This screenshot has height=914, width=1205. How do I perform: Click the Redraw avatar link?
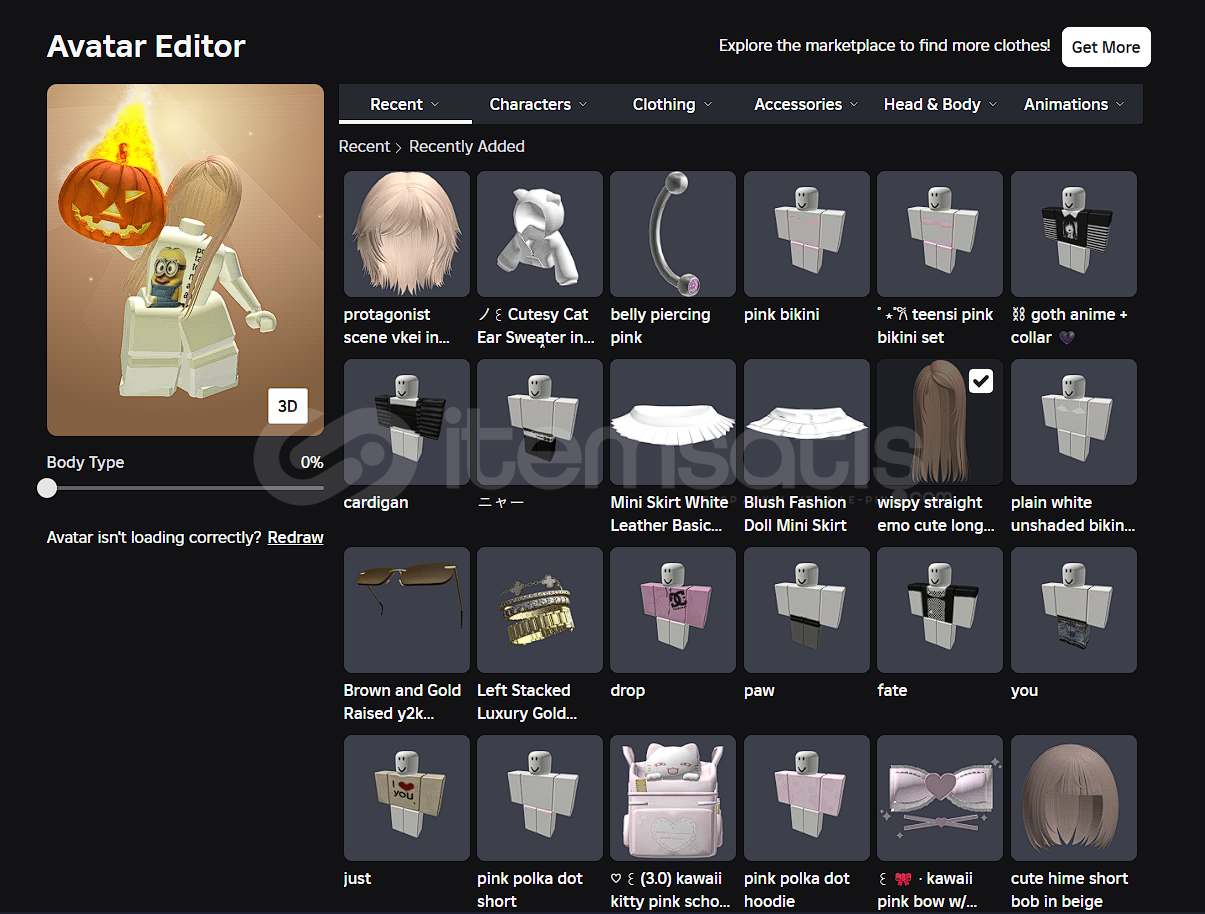pos(295,538)
